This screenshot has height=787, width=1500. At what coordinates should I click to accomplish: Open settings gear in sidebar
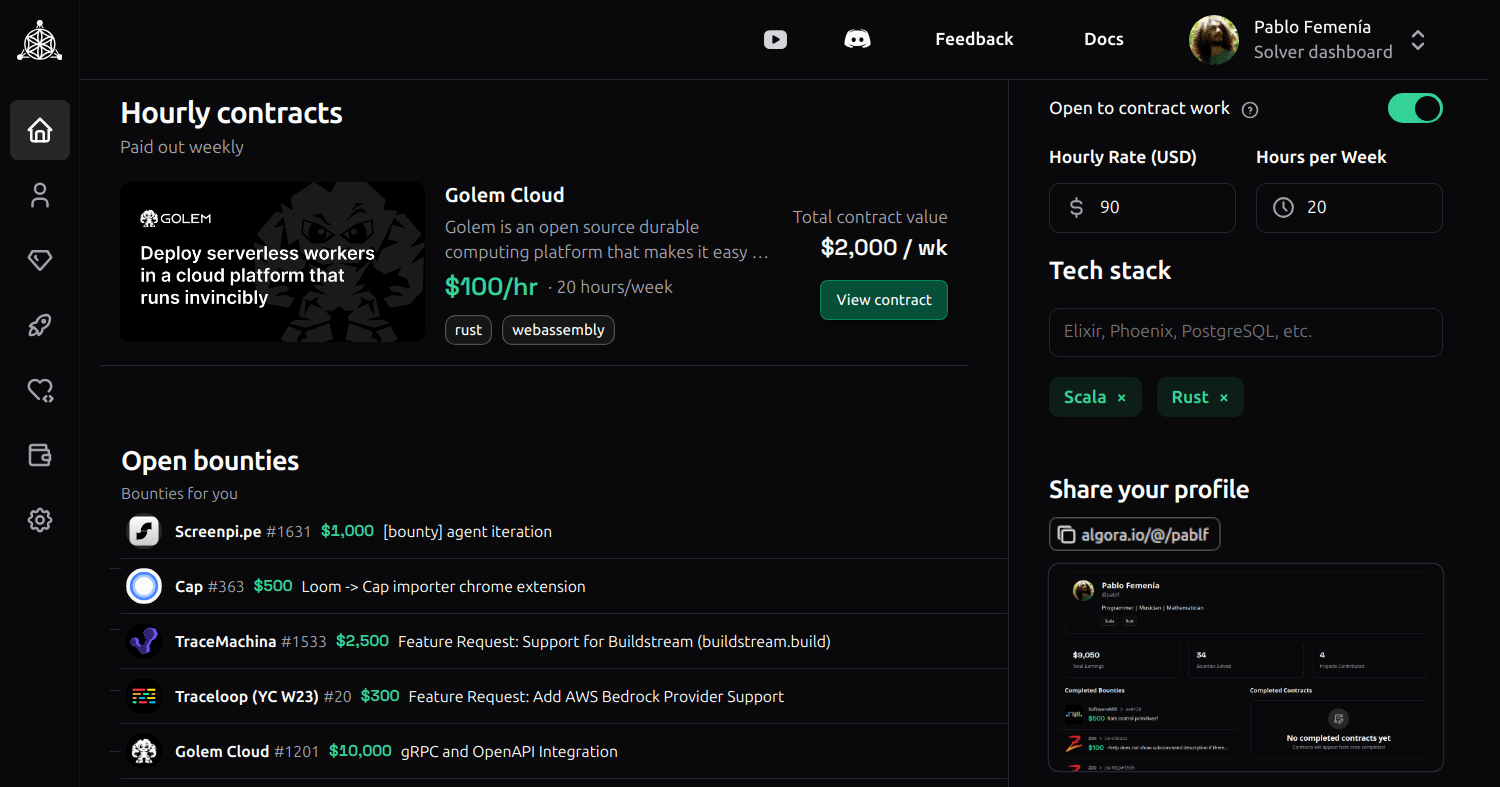coord(40,520)
